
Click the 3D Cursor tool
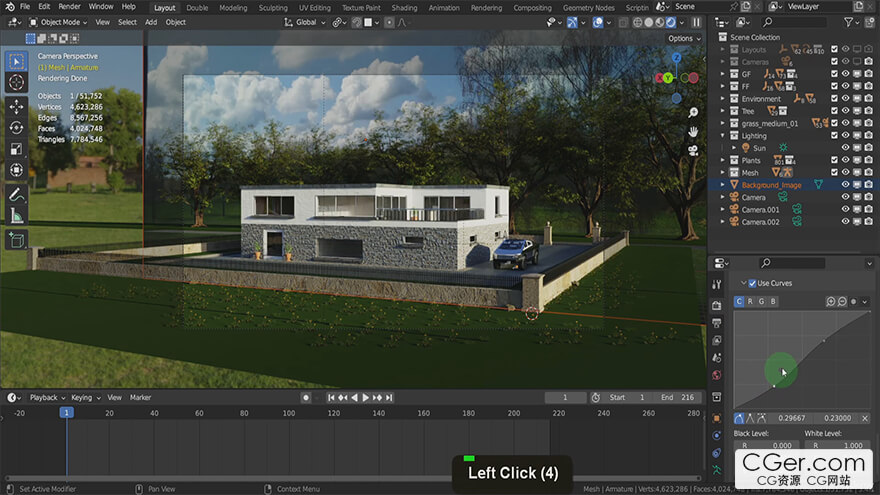(x=16, y=82)
